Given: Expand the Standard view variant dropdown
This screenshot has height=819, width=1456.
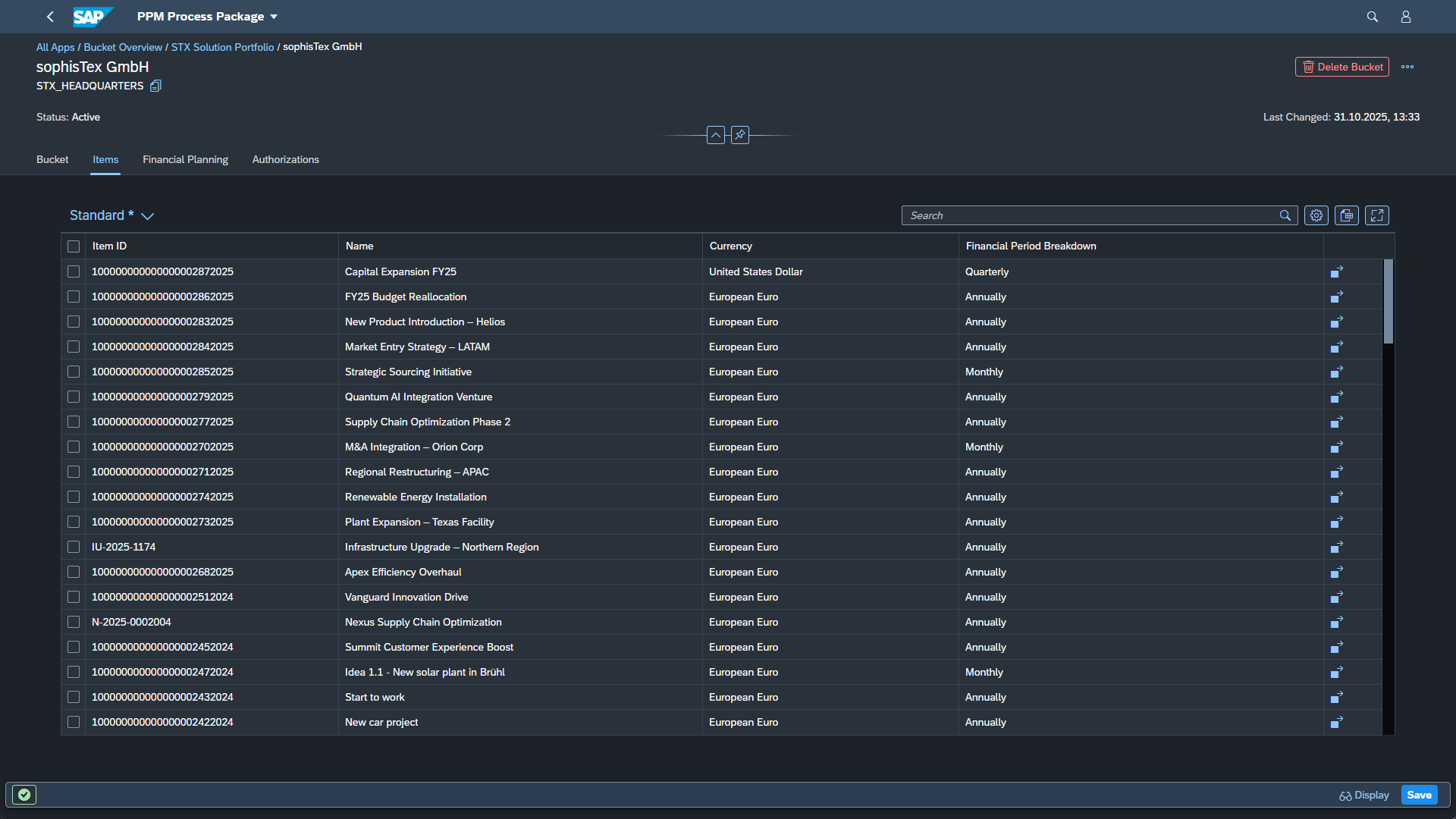Looking at the screenshot, I should coord(148,216).
